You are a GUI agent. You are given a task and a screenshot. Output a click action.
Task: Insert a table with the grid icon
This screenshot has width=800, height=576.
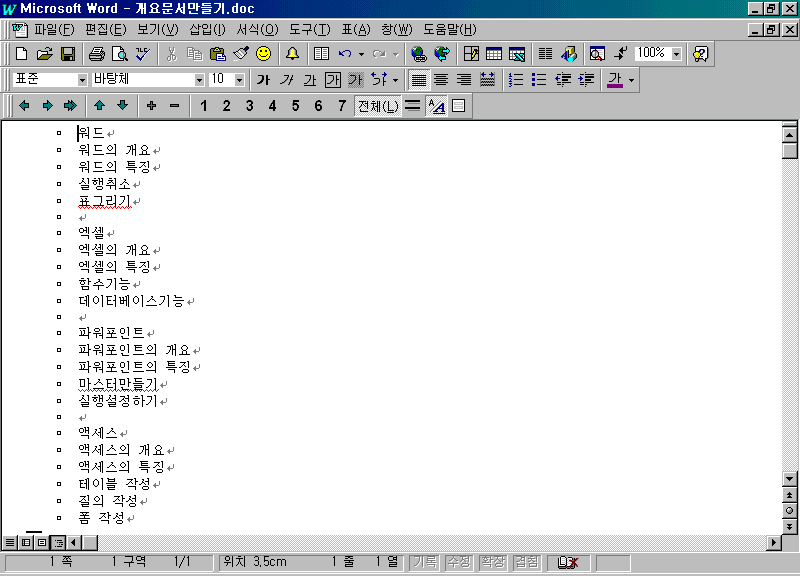pyautogui.click(x=494, y=54)
